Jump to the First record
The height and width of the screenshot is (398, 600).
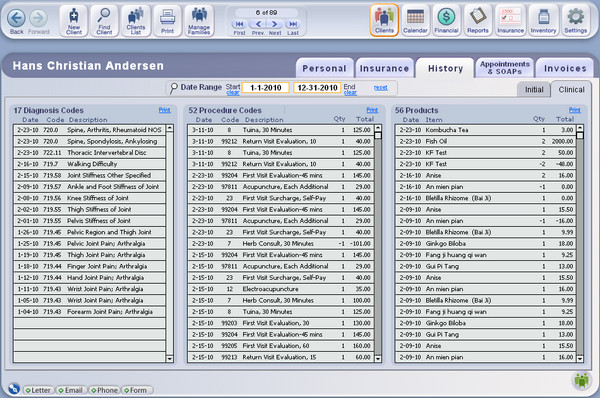click(240, 24)
